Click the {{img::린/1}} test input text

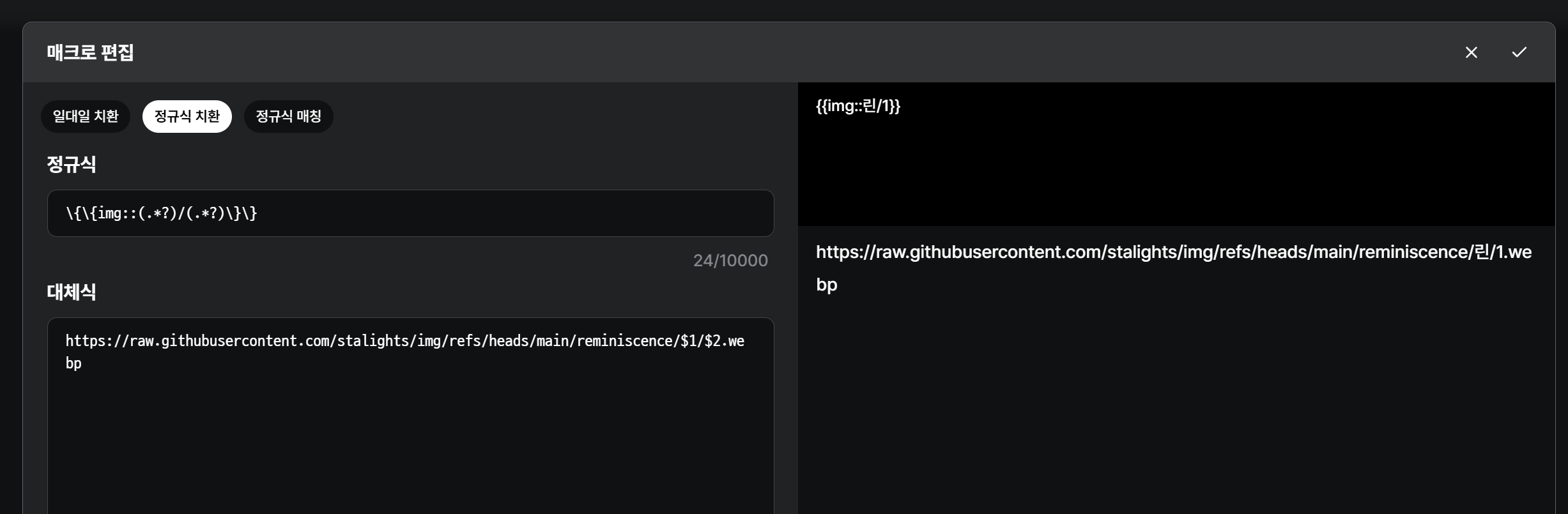pos(857,106)
